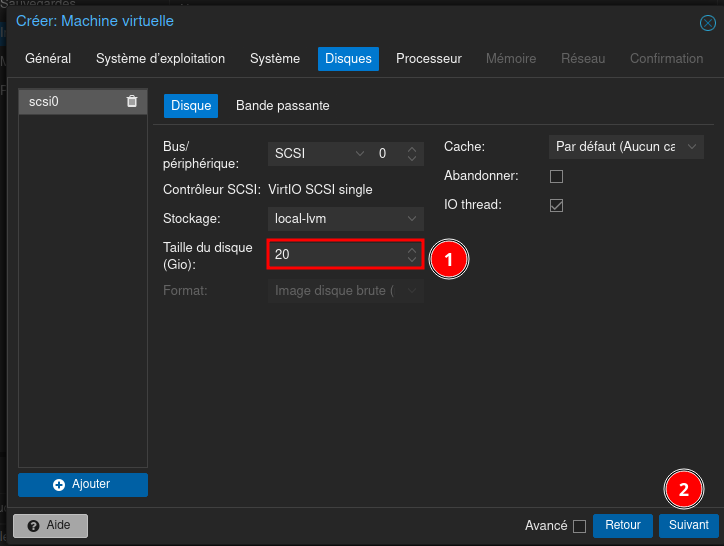The image size is (724, 546).
Task: Enable the Avancé checkbox
Action: [x=579, y=526]
